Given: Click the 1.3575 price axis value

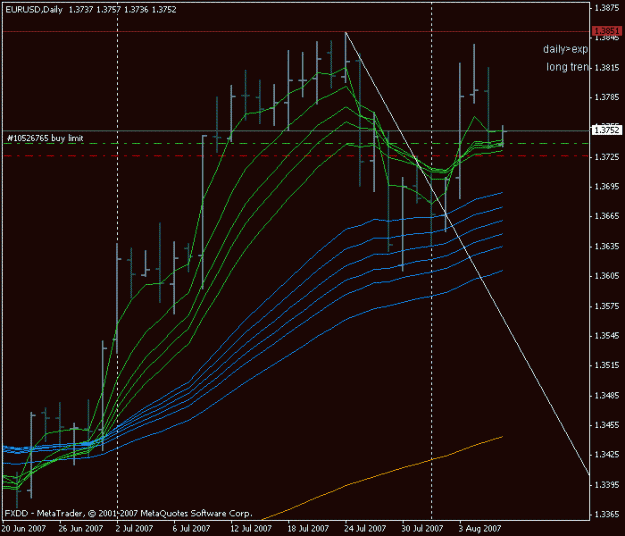Looking at the screenshot, I should (x=607, y=306).
